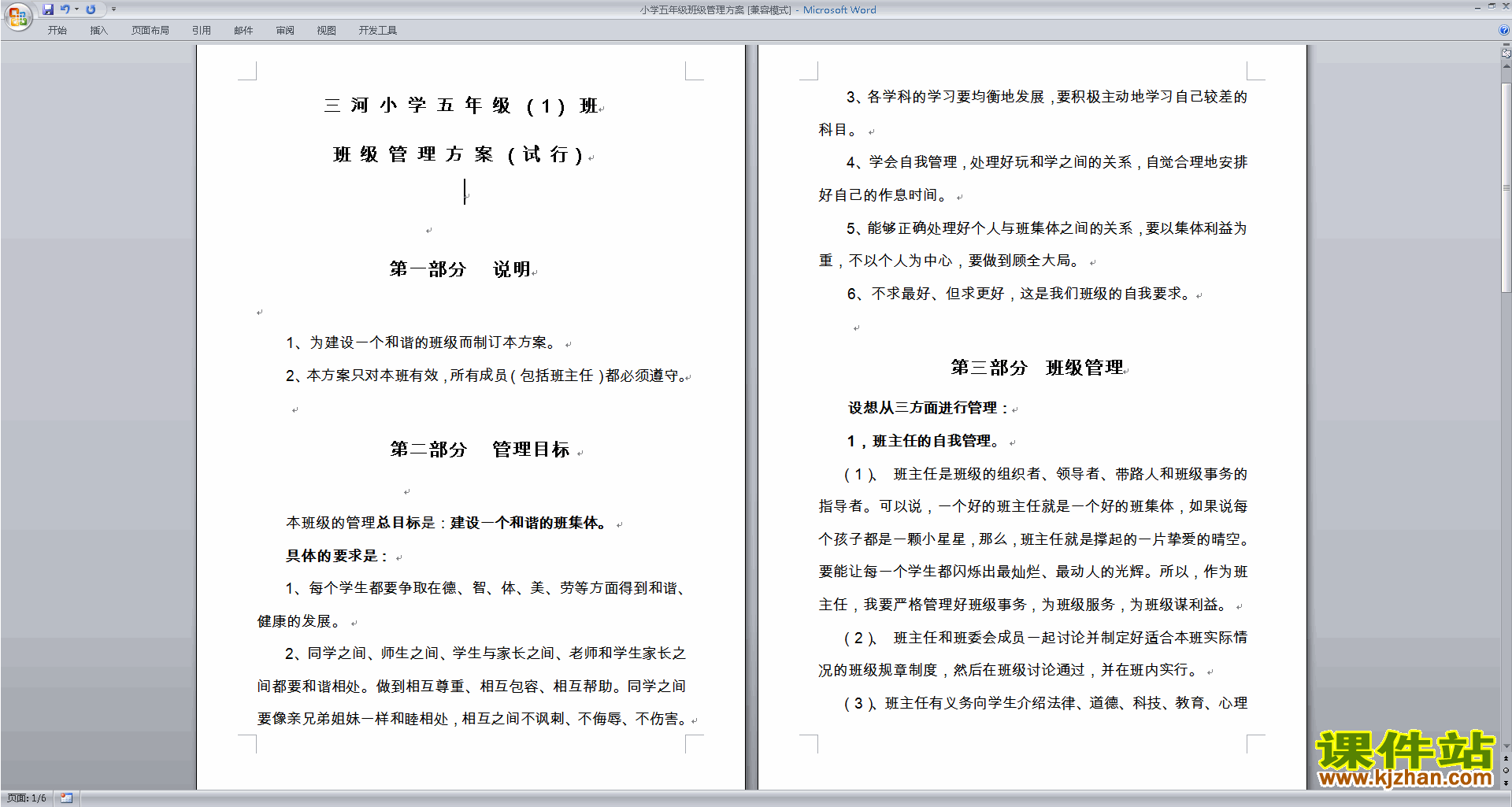
Task: Switch to the 视图 tab
Action: 327,31
